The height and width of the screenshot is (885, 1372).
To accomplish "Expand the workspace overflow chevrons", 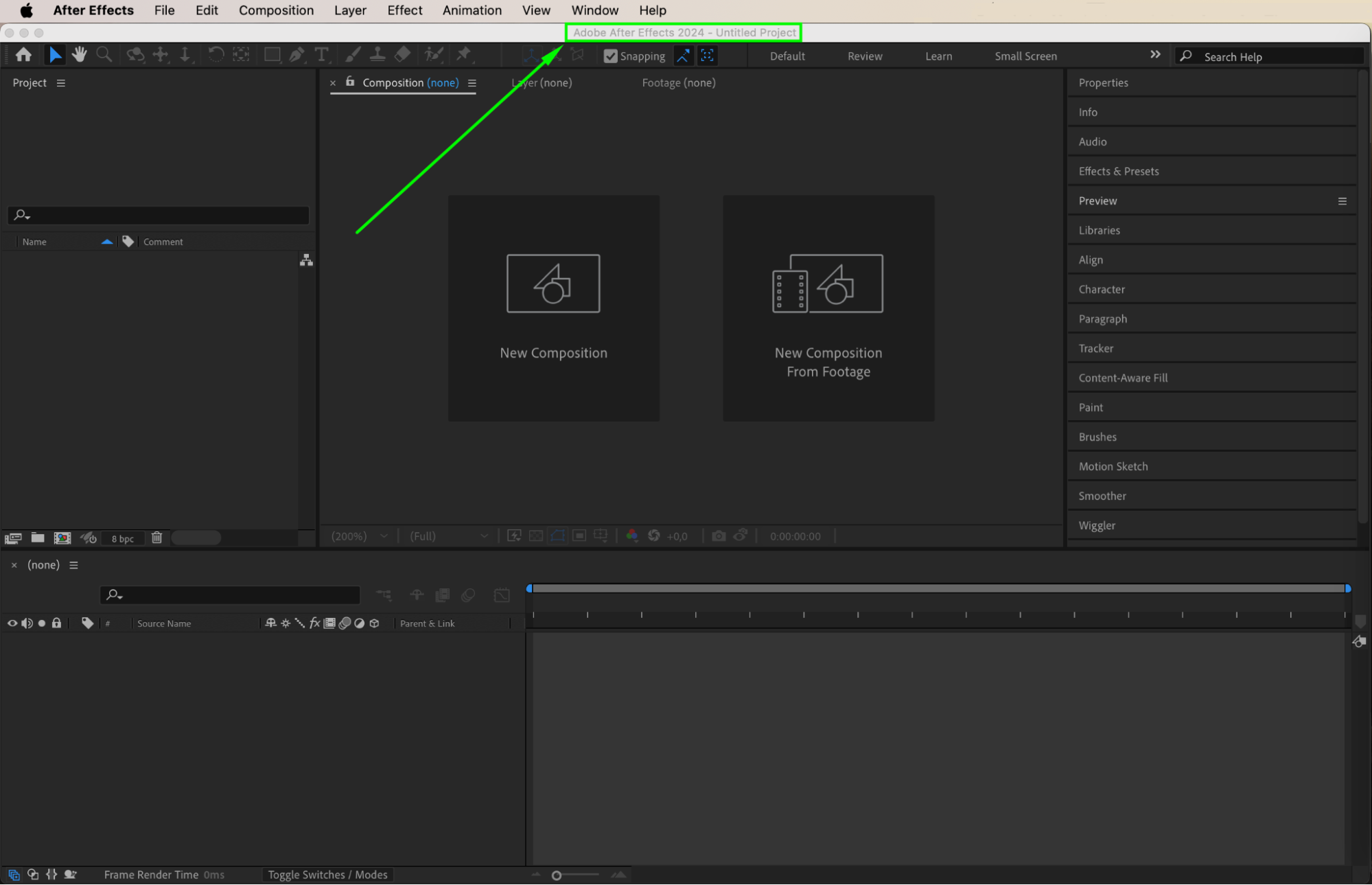I will tap(1155, 55).
